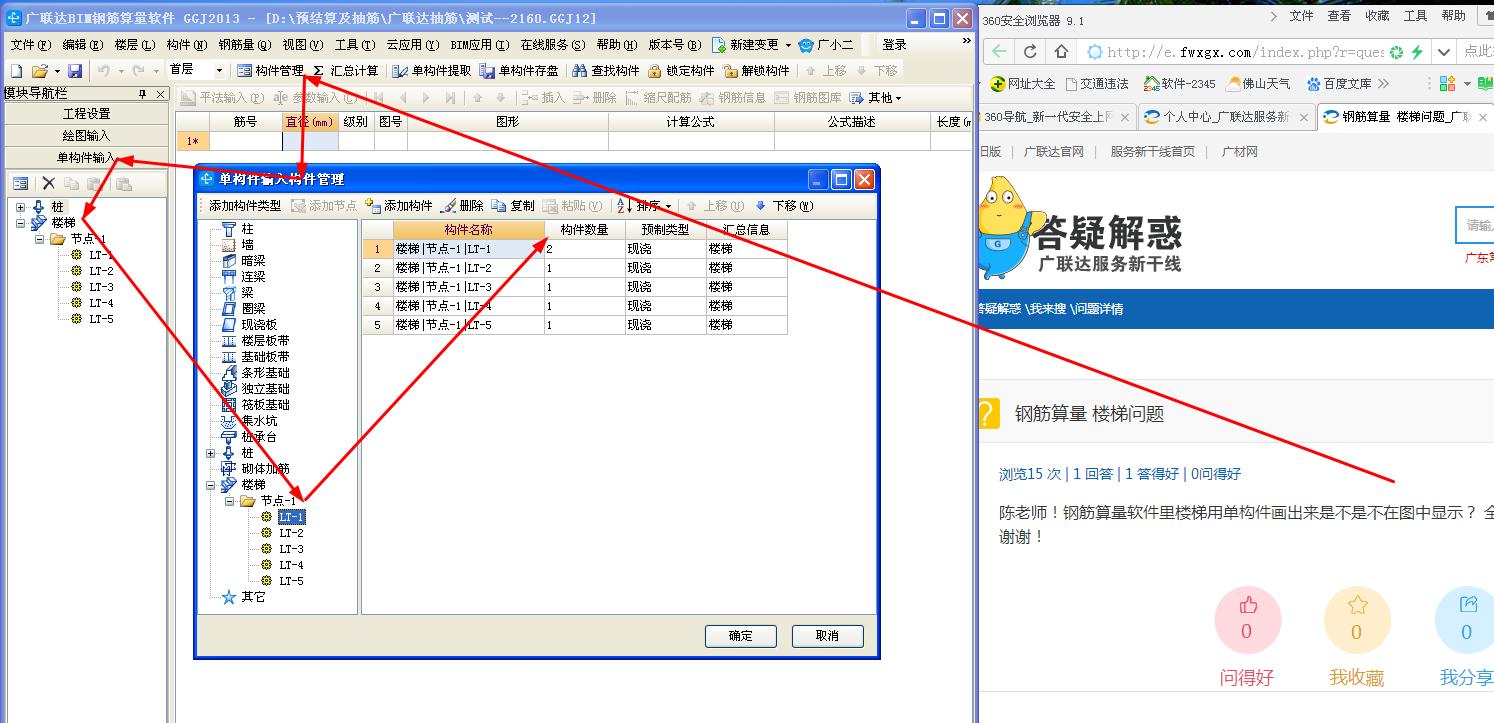Viewport: 1494px width, 723px height.
Task: Click 下移(W) in dialog toolbar
Action: point(784,206)
